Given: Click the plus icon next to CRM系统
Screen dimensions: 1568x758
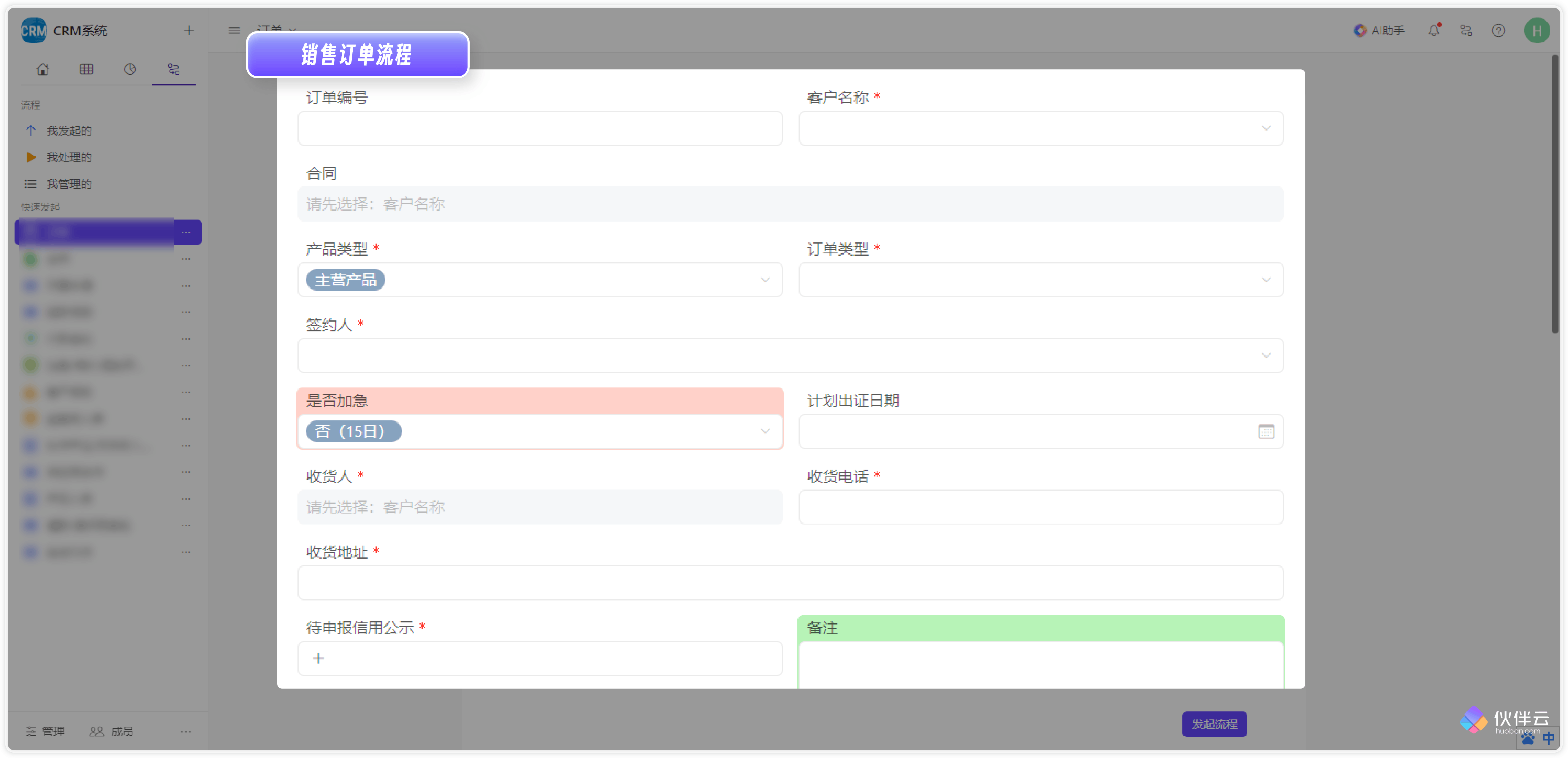Looking at the screenshot, I should 189,31.
